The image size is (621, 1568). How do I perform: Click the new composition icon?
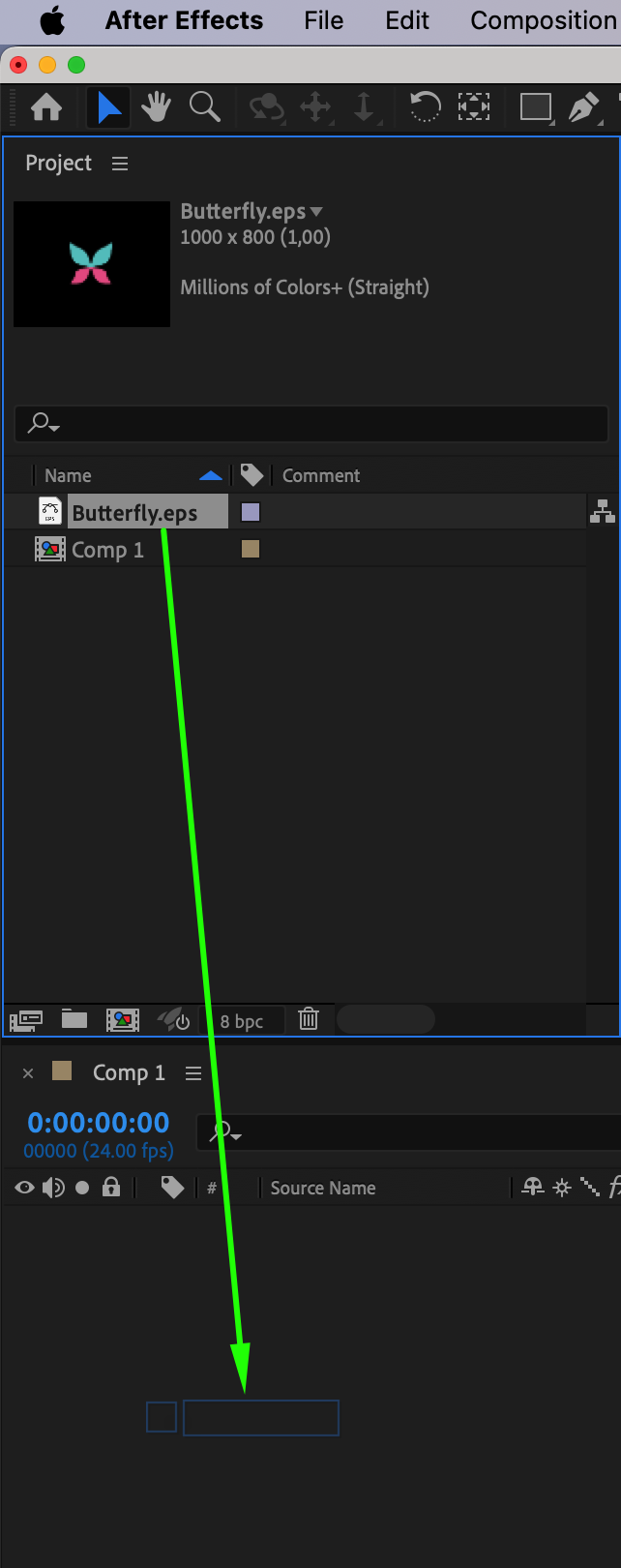(x=122, y=1019)
